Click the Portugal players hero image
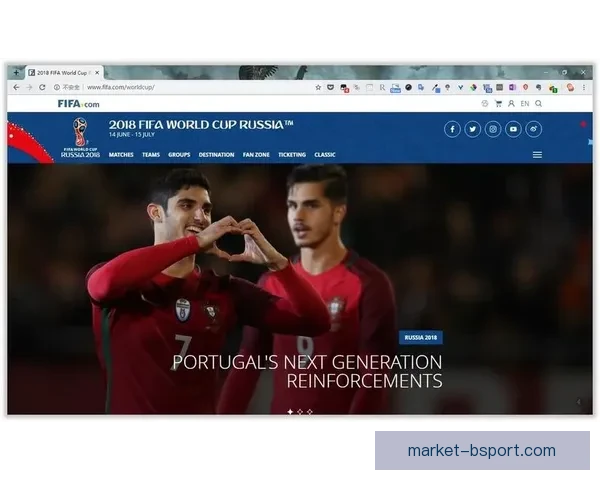This screenshot has width=600, height=480. click(300, 289)
